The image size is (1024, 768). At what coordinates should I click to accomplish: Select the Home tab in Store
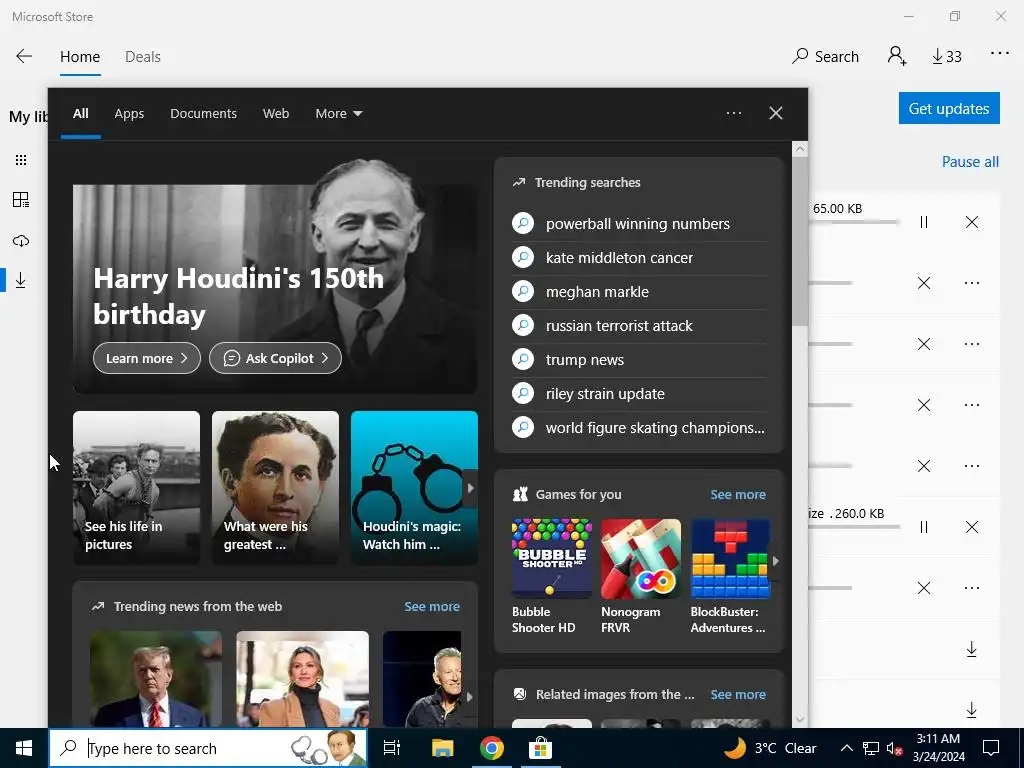click(80, 57)
